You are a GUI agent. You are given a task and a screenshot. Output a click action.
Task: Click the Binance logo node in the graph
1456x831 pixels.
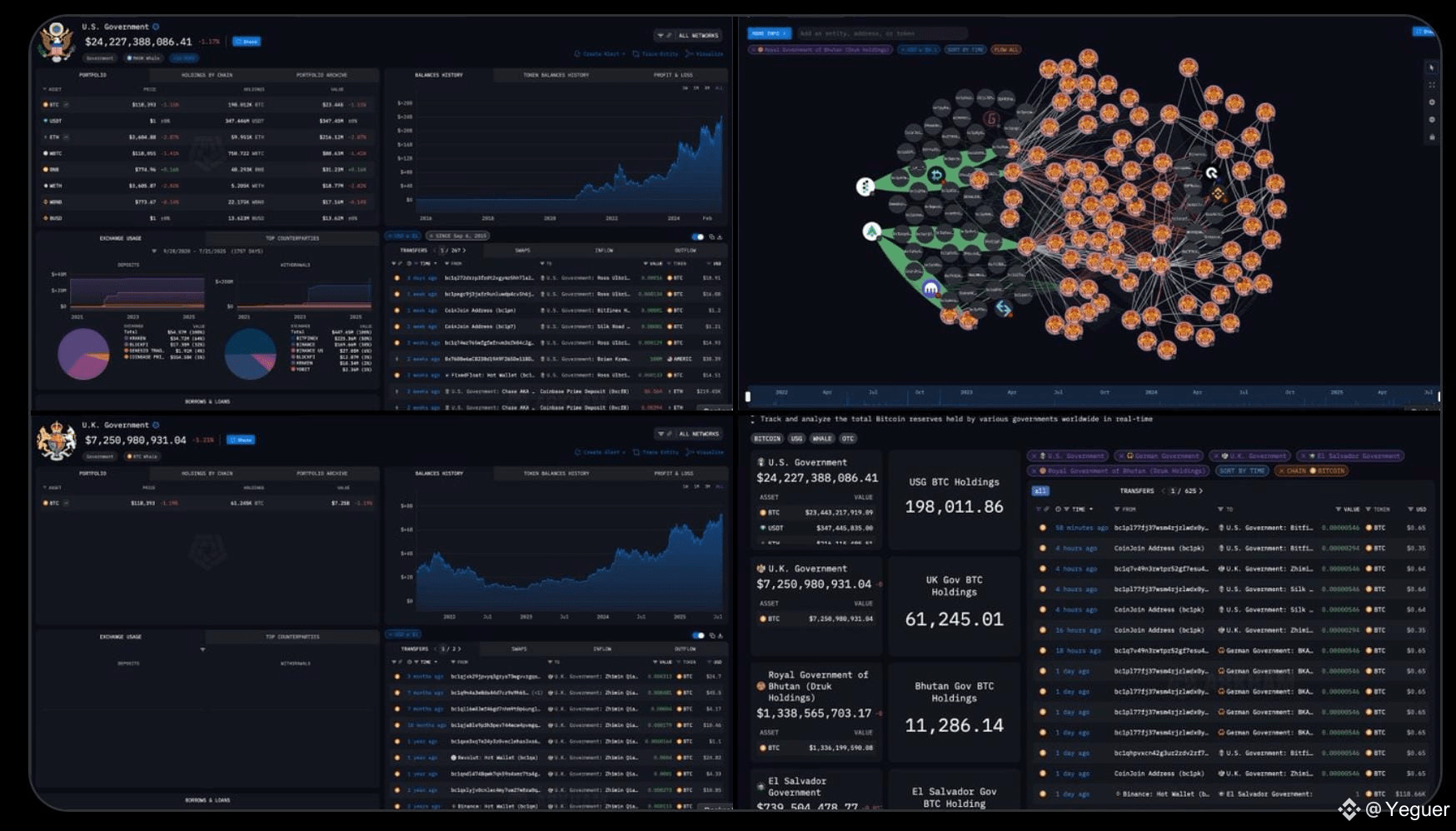(x=1218, y=194)
